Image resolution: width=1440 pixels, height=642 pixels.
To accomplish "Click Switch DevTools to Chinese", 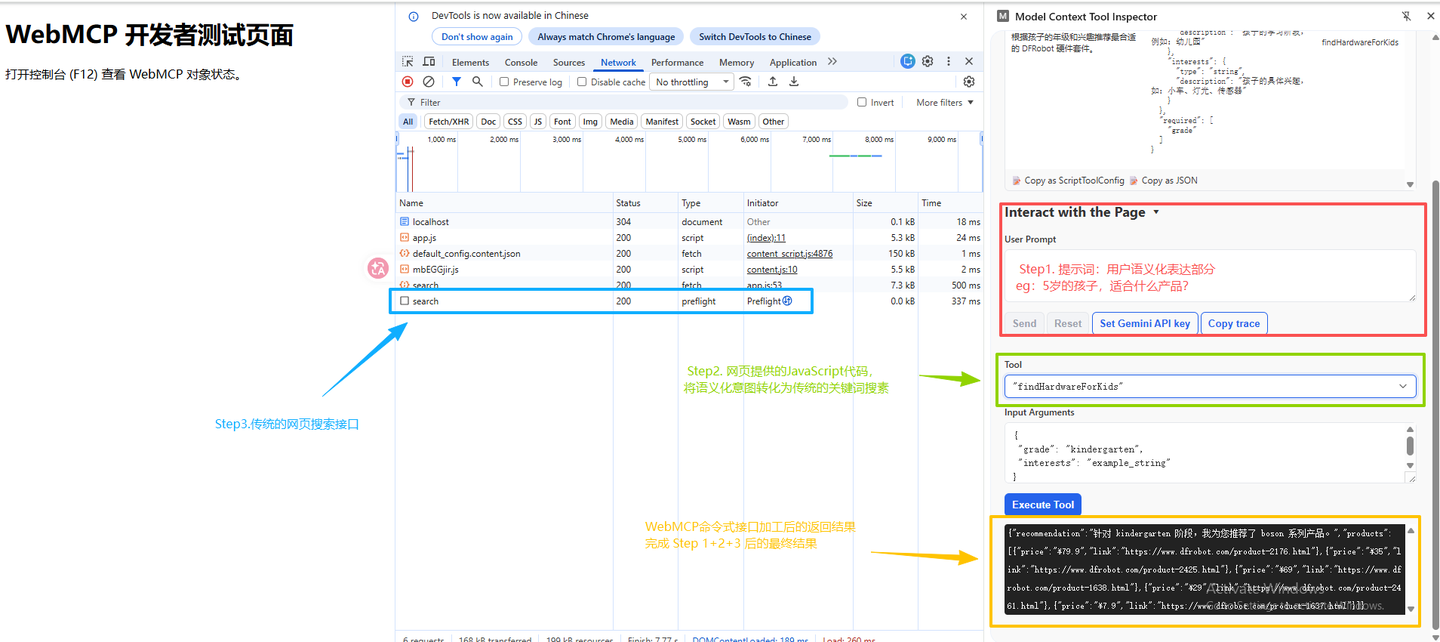I will (x=755, y=37).
